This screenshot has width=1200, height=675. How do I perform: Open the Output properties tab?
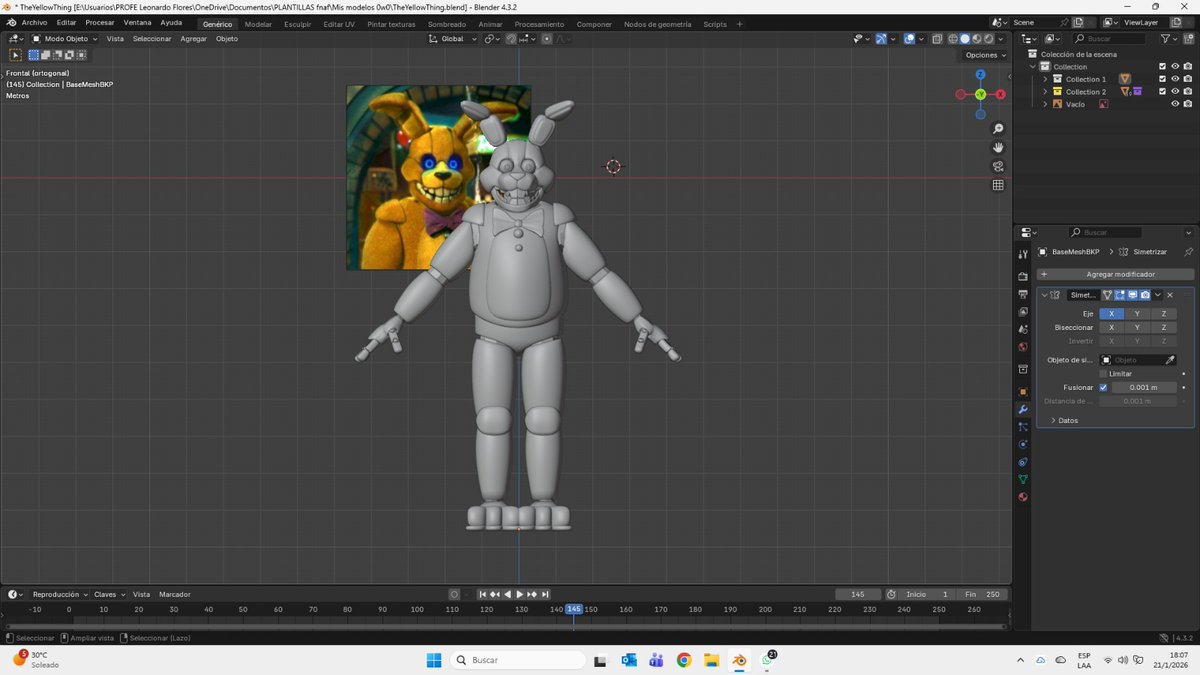pyautogui.click(x=1023, y=294)
